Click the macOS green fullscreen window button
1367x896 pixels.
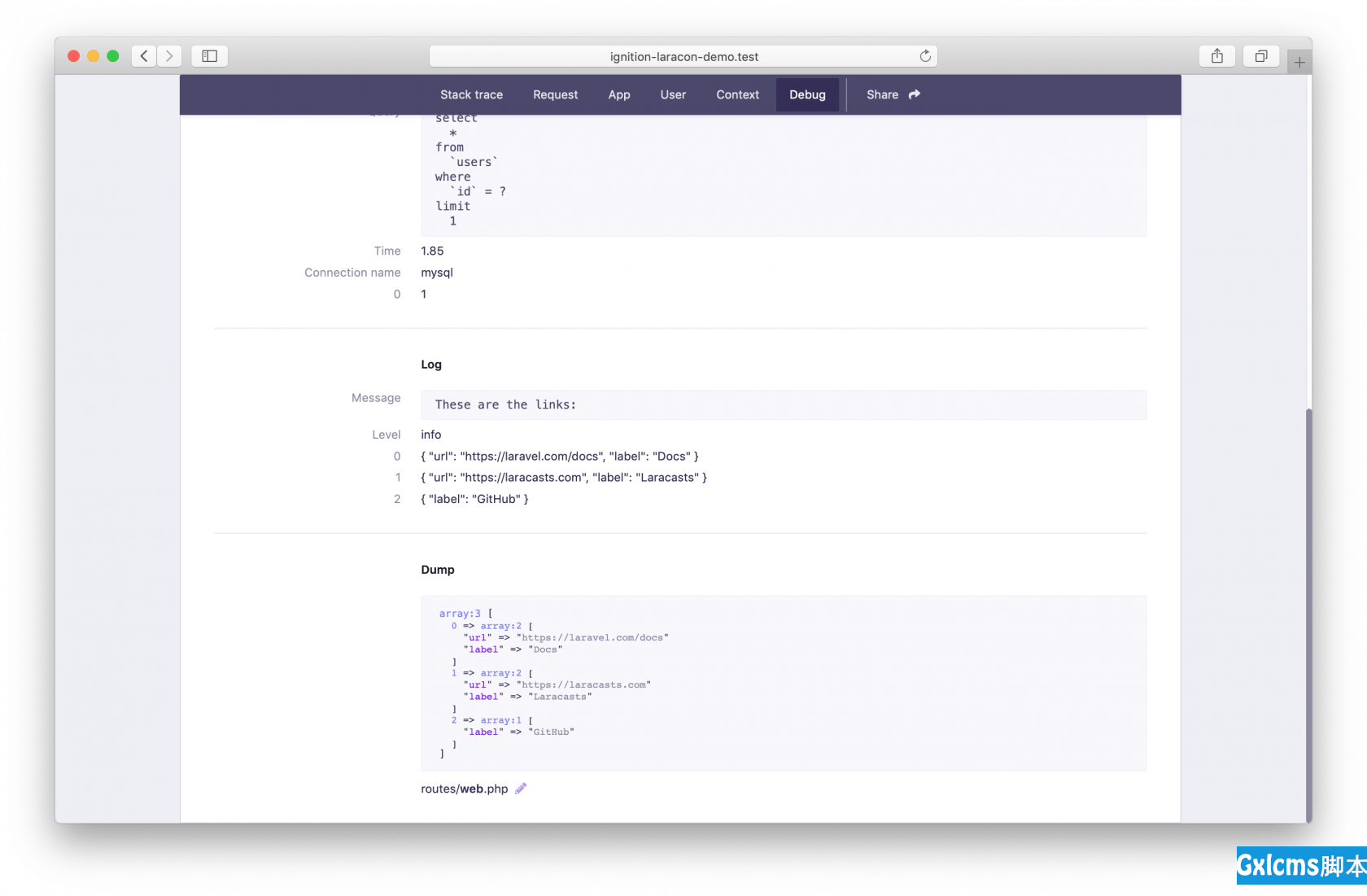(x=113, y=56)
